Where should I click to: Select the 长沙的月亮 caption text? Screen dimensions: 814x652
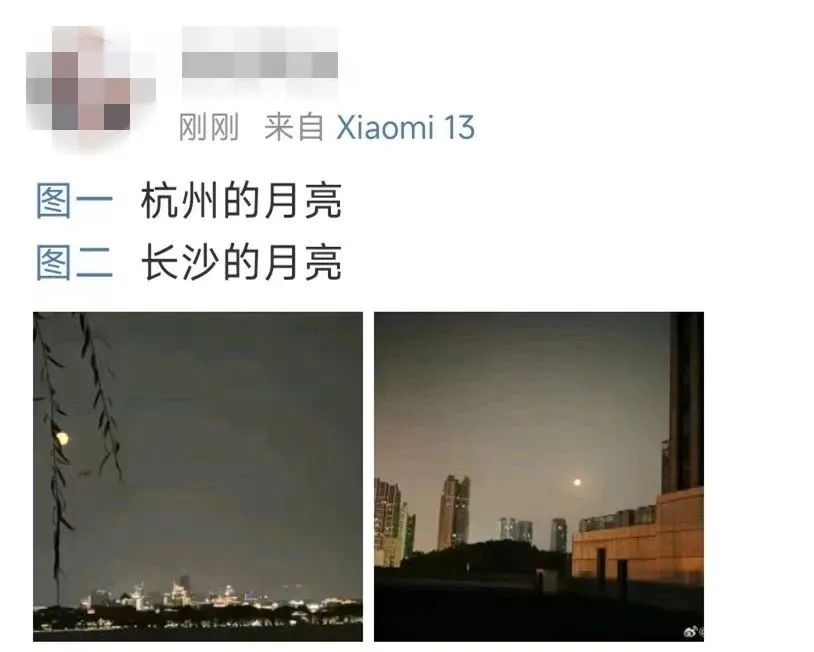[241, 262]
